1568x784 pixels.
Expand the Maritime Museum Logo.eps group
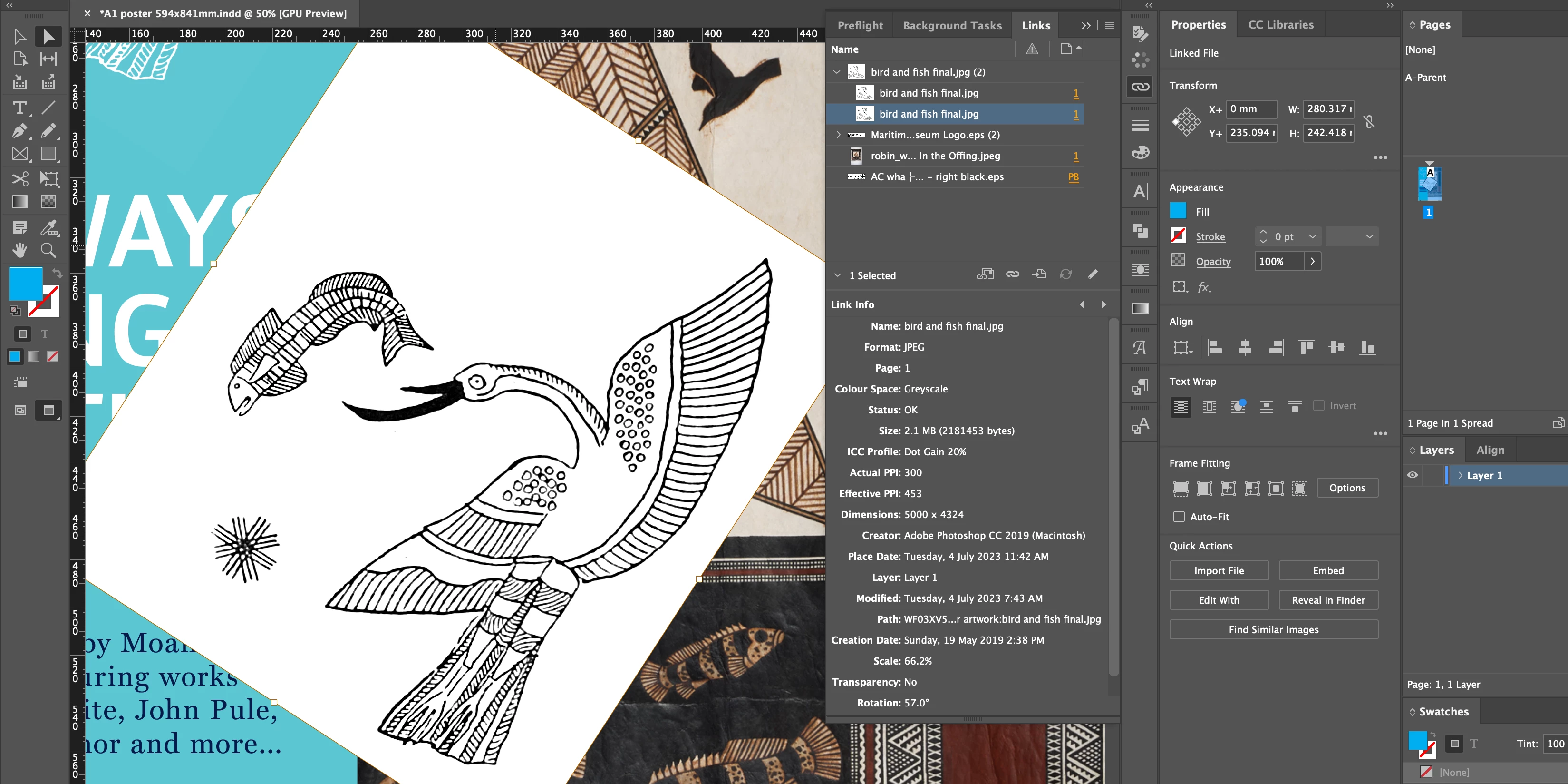[x=838, y=135]
